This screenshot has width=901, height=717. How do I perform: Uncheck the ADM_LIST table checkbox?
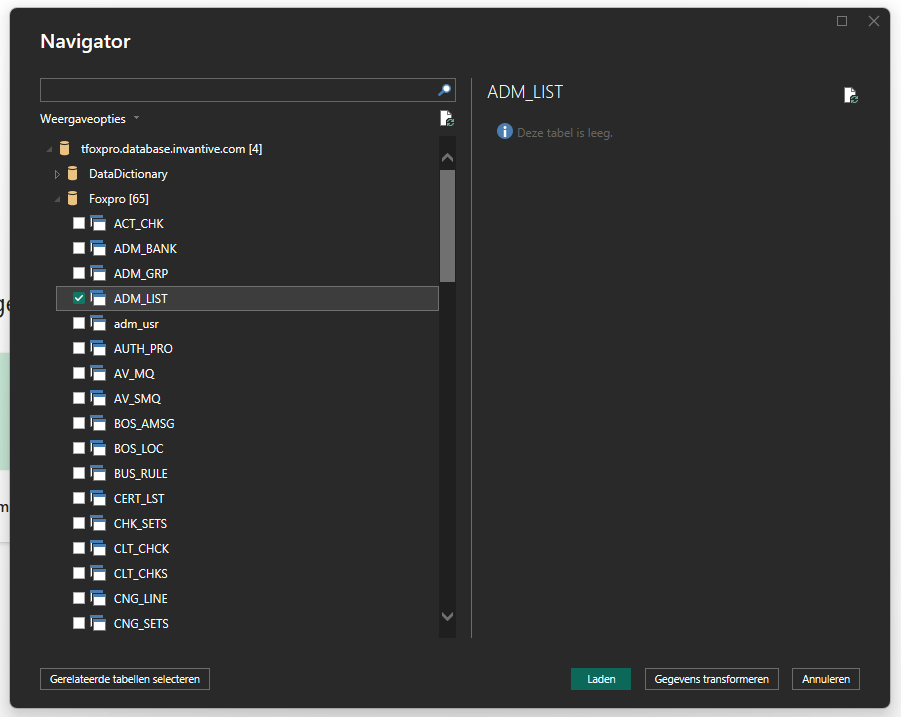[x=79, y=298]
